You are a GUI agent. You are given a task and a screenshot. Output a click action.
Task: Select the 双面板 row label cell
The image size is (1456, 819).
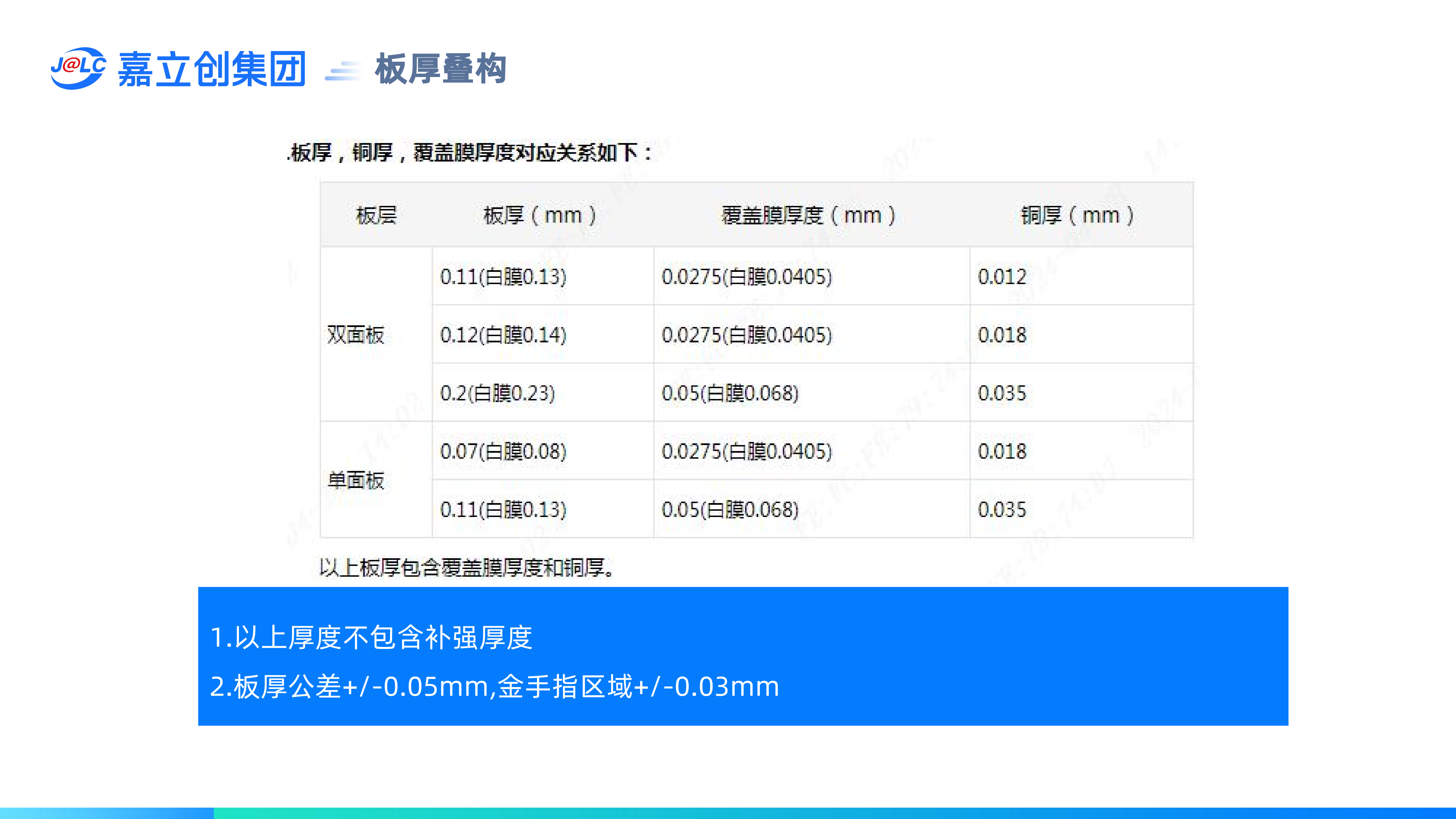point(356,335)
